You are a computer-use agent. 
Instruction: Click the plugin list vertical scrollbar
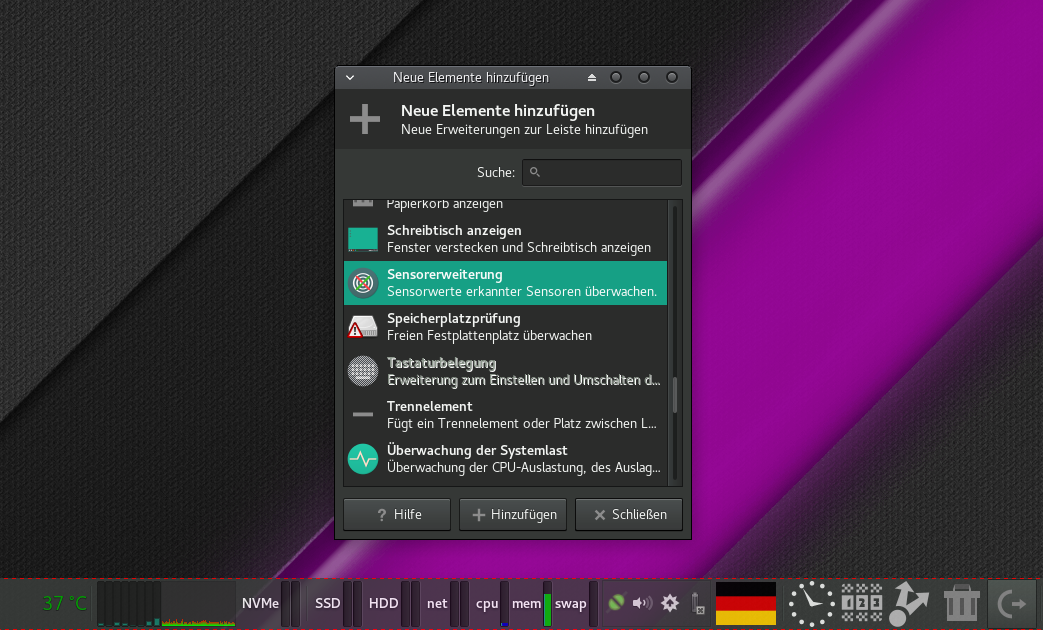(x=675, y=395)
